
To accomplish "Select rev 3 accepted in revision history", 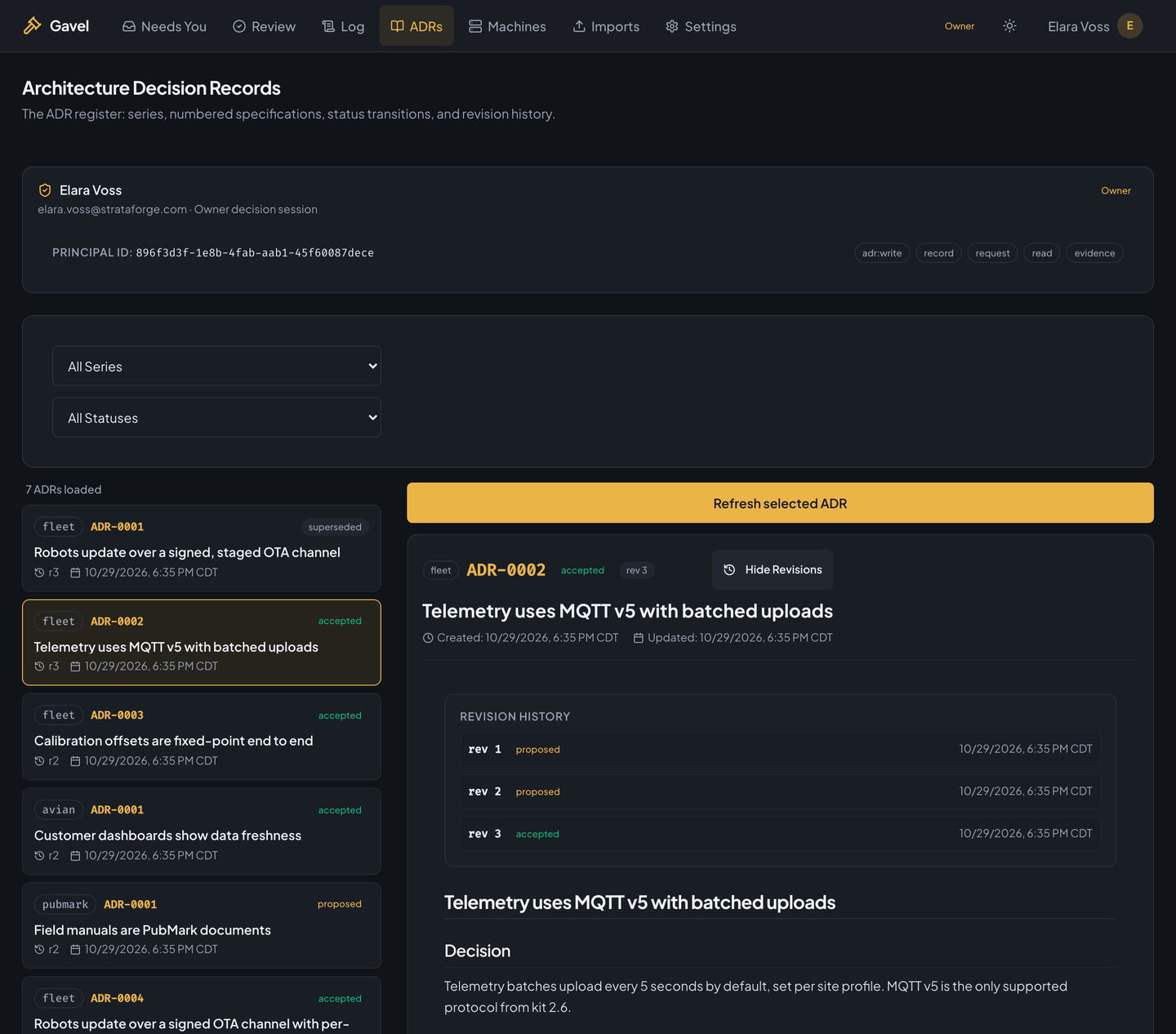I will 780,834.
